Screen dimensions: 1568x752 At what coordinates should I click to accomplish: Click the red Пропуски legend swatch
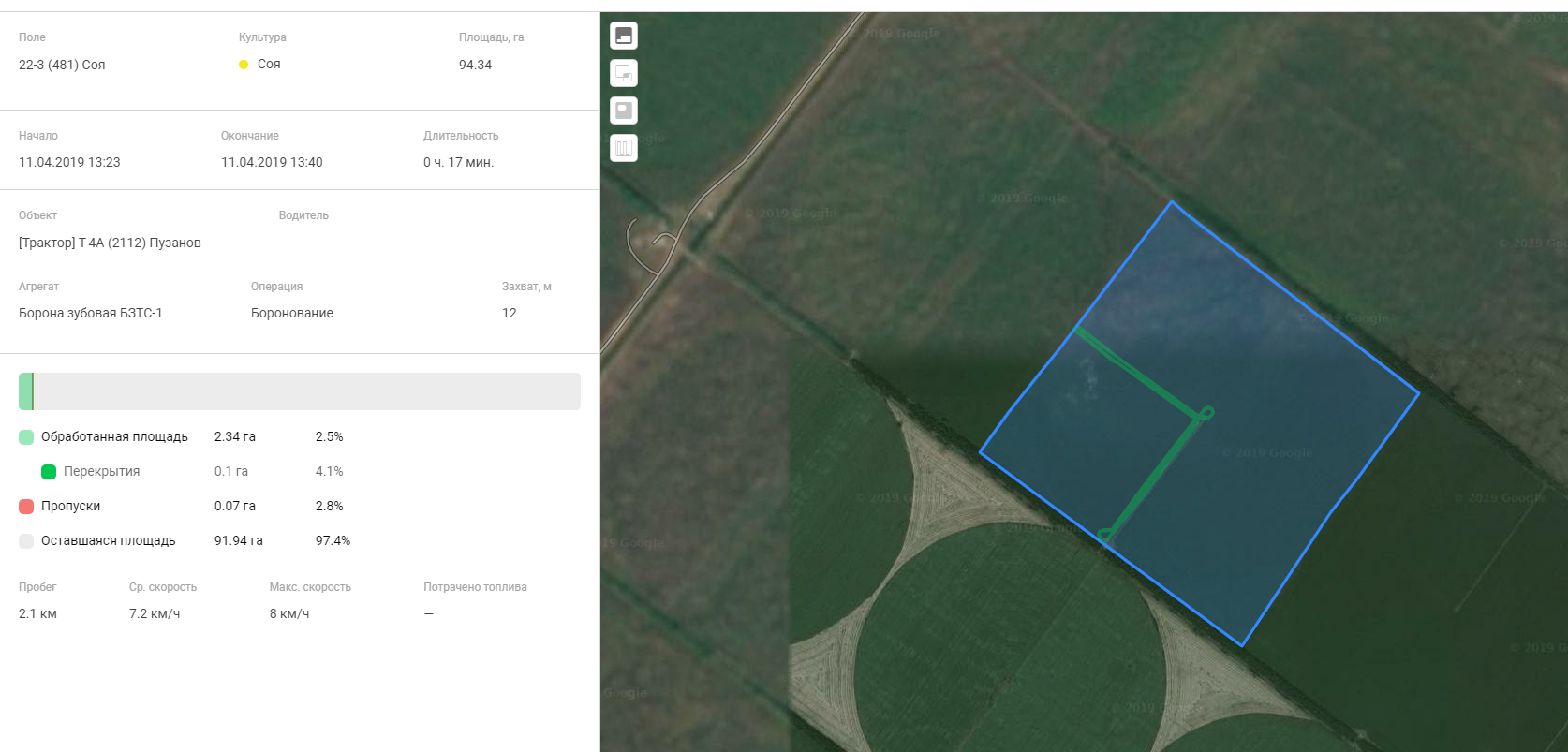(26, 507)
